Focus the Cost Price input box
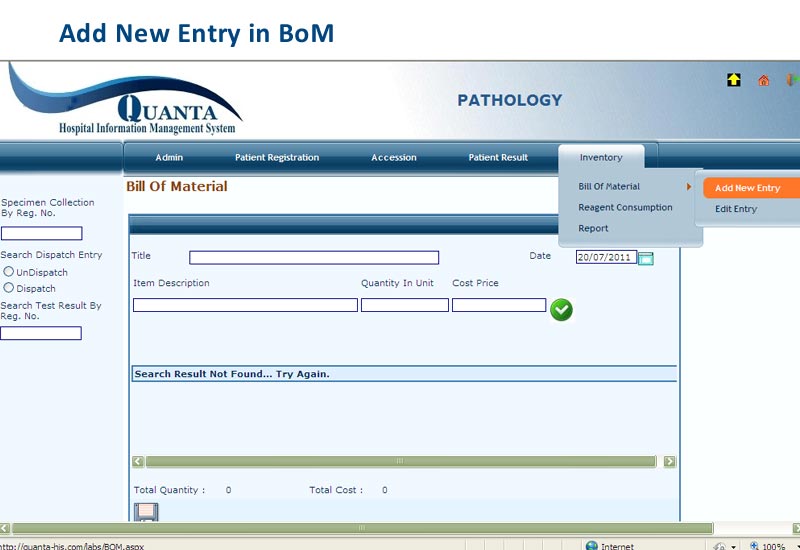This screenshot has width=800, height=550. [x=499, y=305]
